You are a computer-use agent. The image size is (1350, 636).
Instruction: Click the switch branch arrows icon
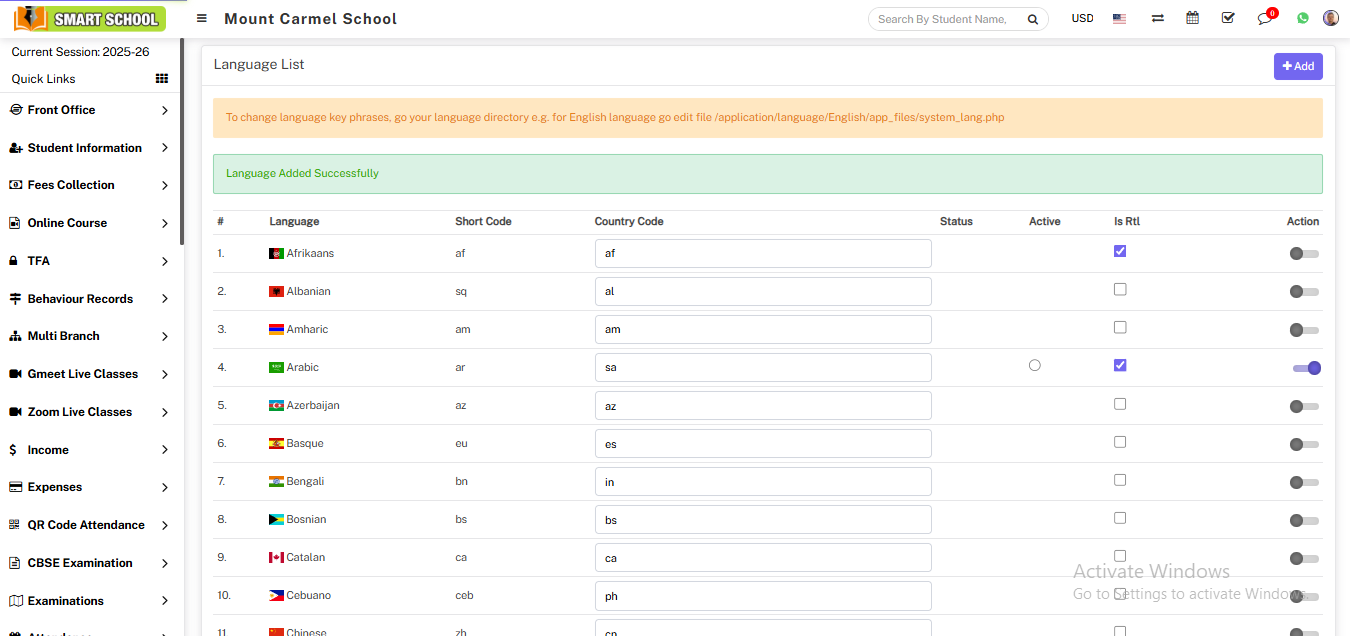pos(1157,18)
